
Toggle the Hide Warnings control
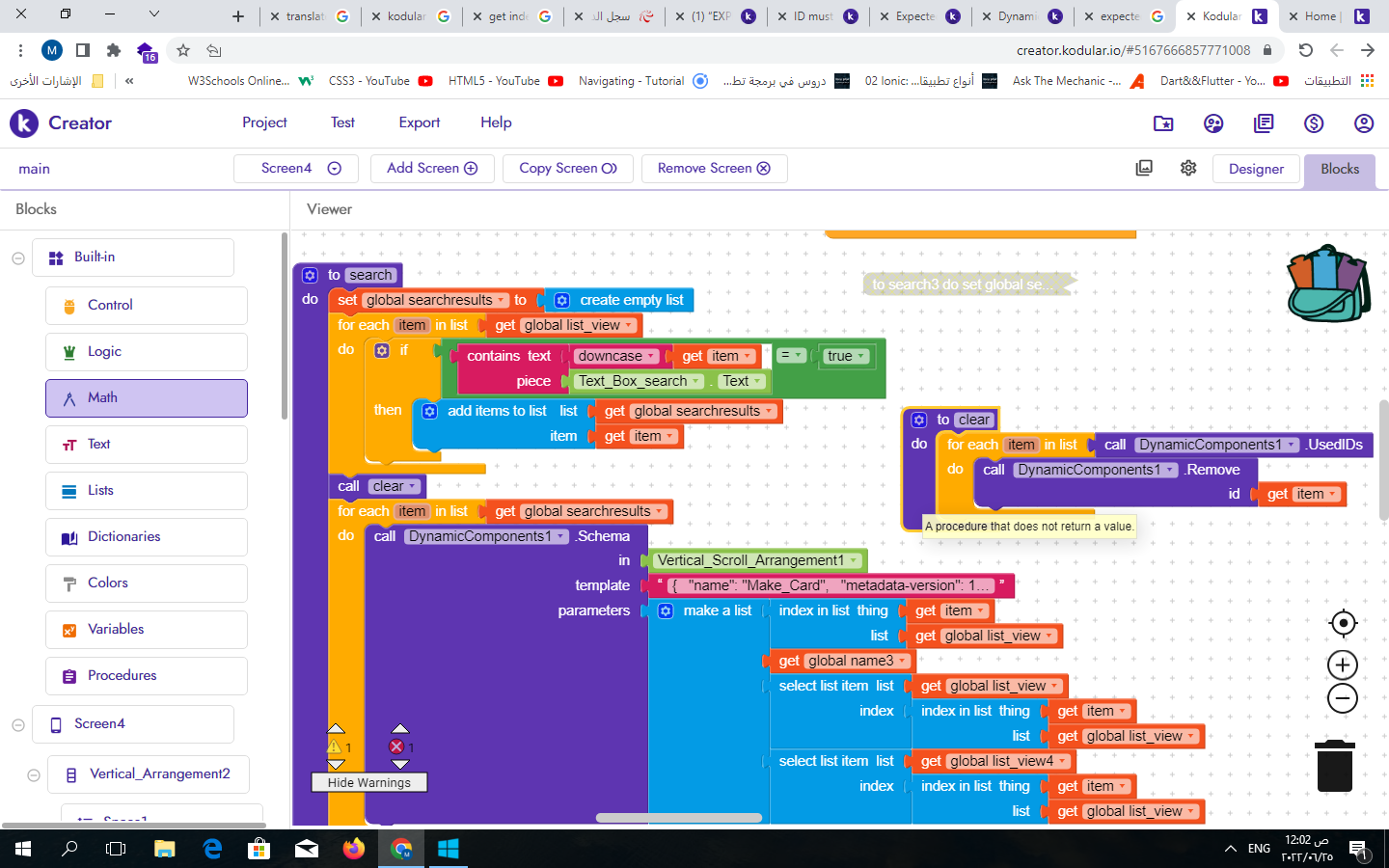[x=368, y=782]
